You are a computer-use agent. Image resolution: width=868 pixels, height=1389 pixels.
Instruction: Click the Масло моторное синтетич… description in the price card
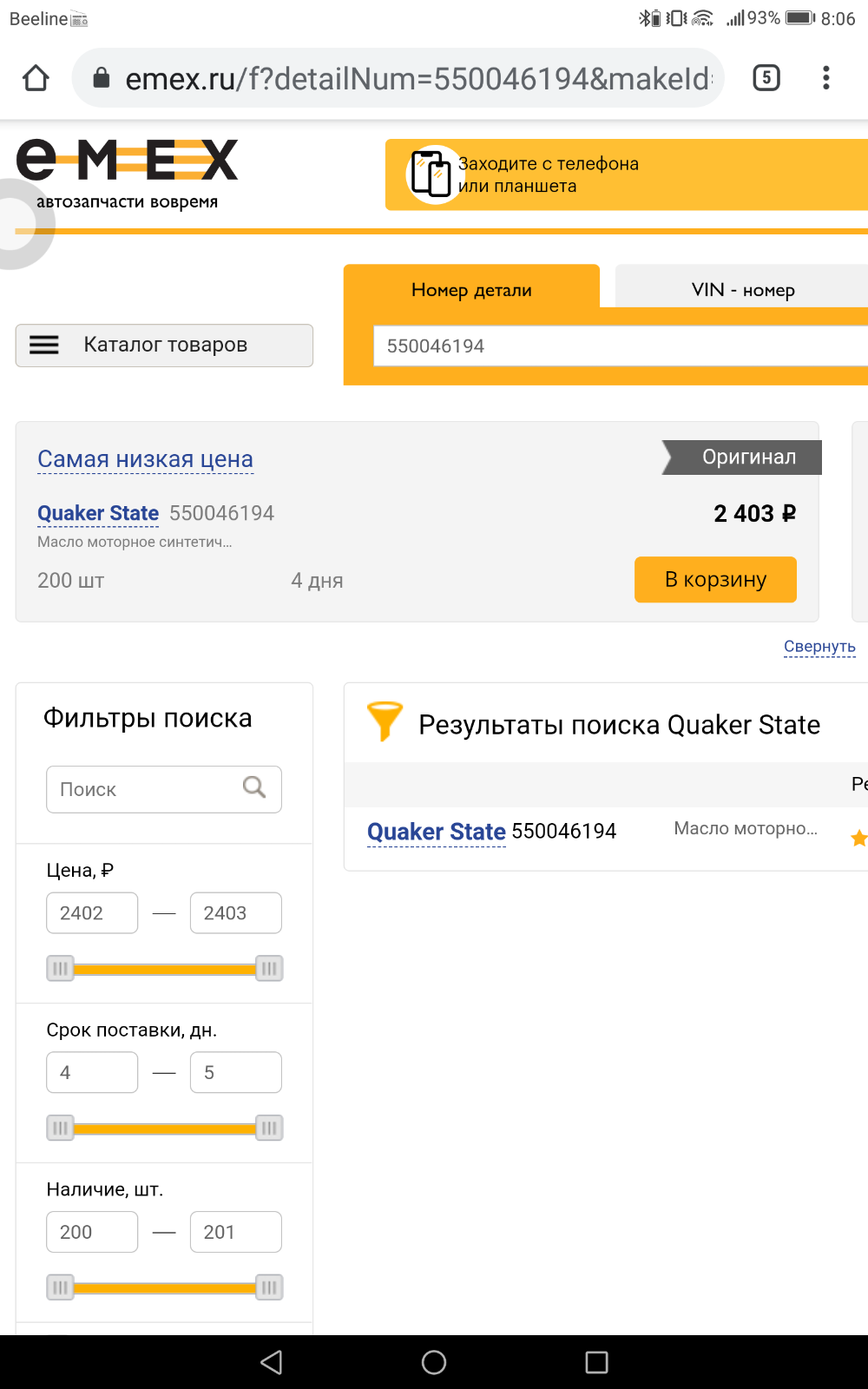click(135, 542)
